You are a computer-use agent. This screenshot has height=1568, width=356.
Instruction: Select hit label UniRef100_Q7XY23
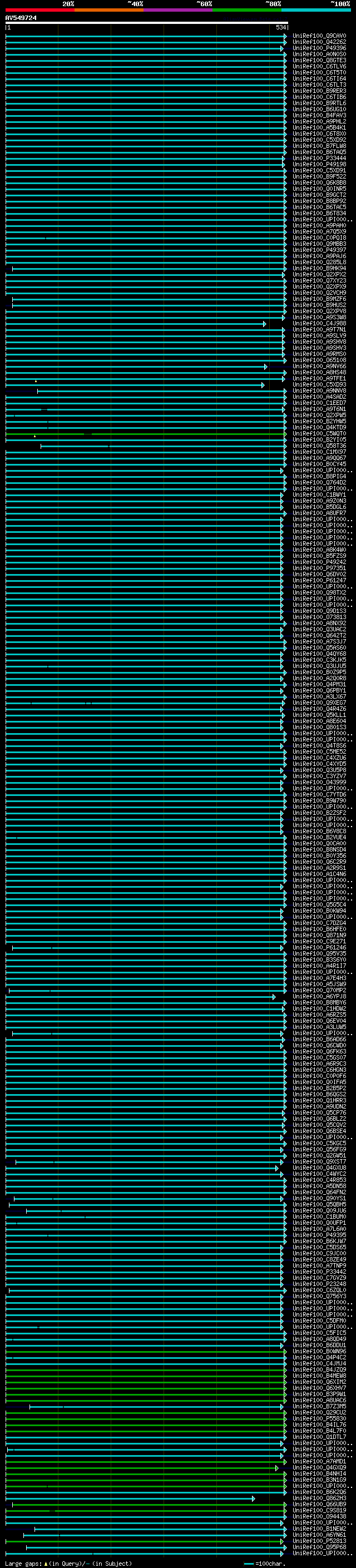[319, 280]
